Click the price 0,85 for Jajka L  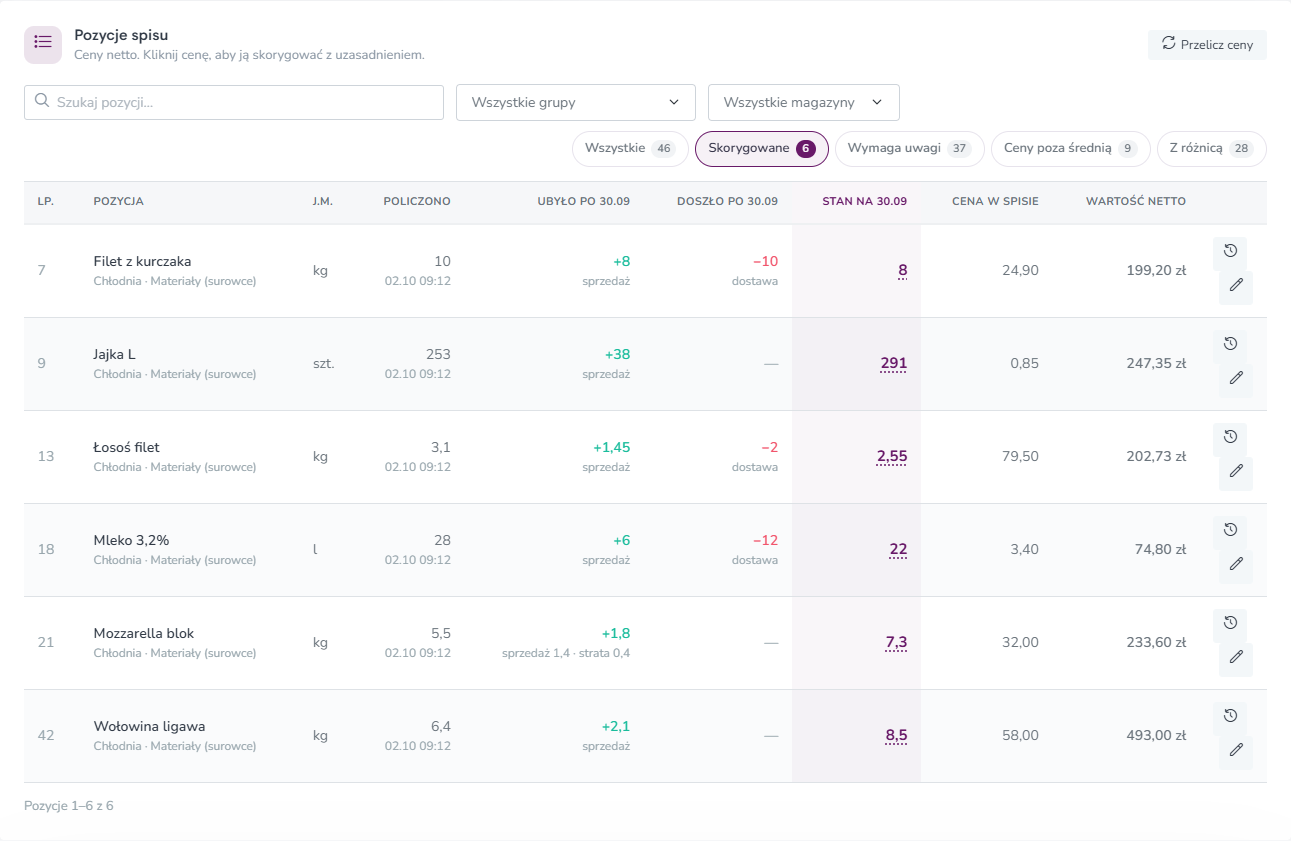click(1024, 363)
